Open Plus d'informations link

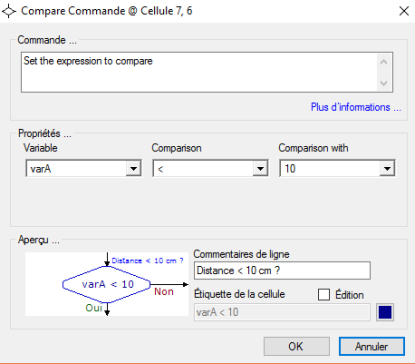pos(356,107)
